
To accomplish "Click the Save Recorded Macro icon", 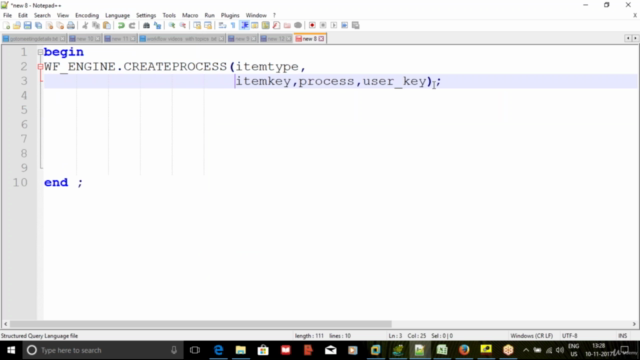I will pyautogui.click(x=356, y=25).
